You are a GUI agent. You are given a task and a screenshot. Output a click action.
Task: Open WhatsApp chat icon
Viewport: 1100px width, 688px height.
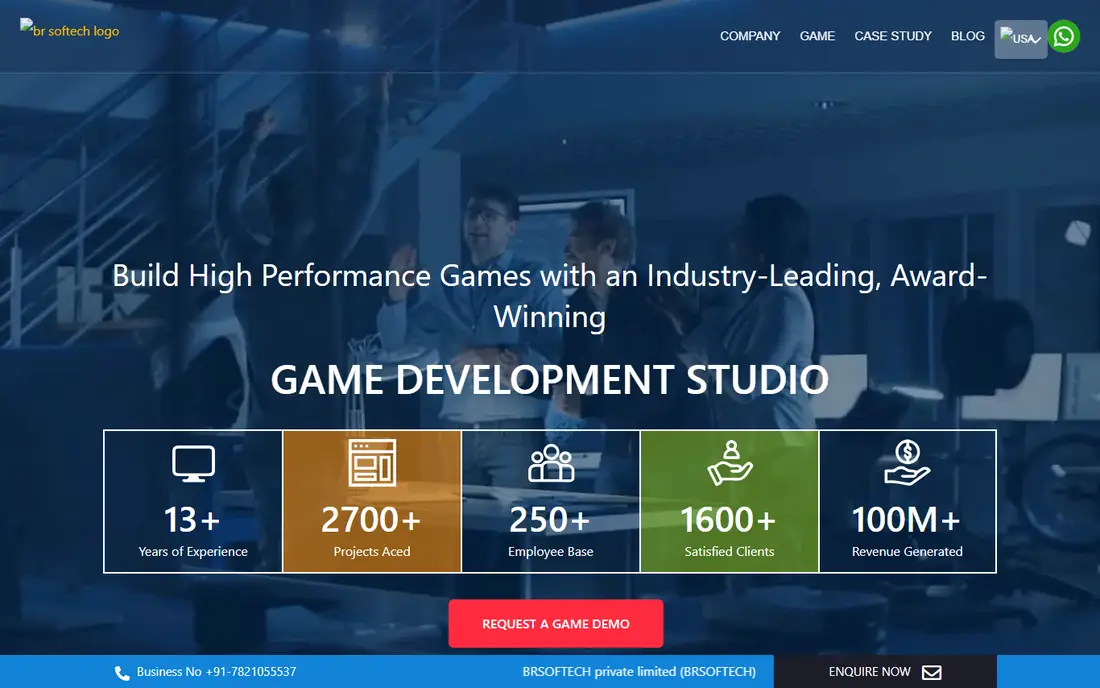pos(1064,36)
